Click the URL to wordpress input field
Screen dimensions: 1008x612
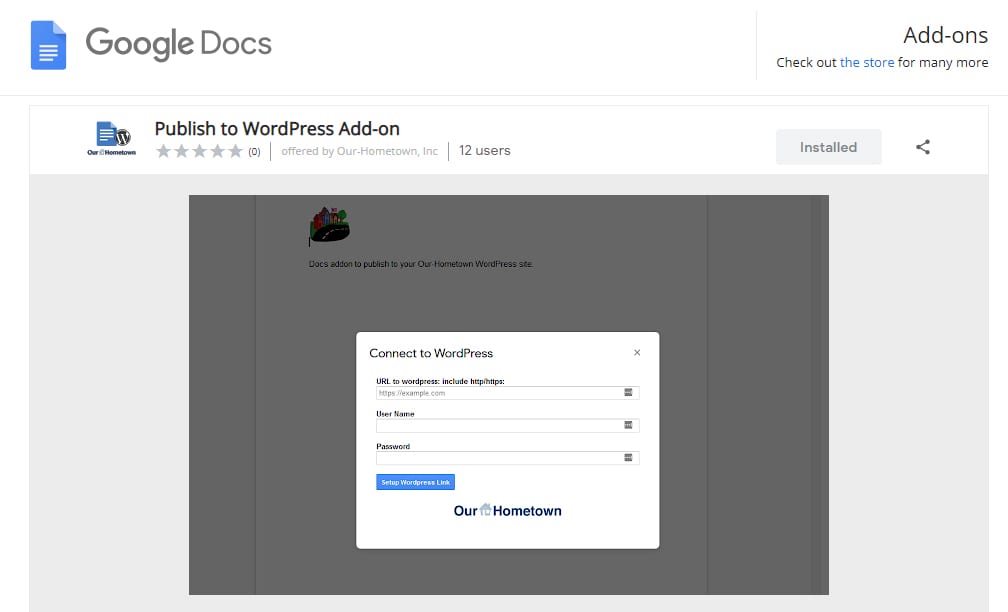(x=507, y=393)
